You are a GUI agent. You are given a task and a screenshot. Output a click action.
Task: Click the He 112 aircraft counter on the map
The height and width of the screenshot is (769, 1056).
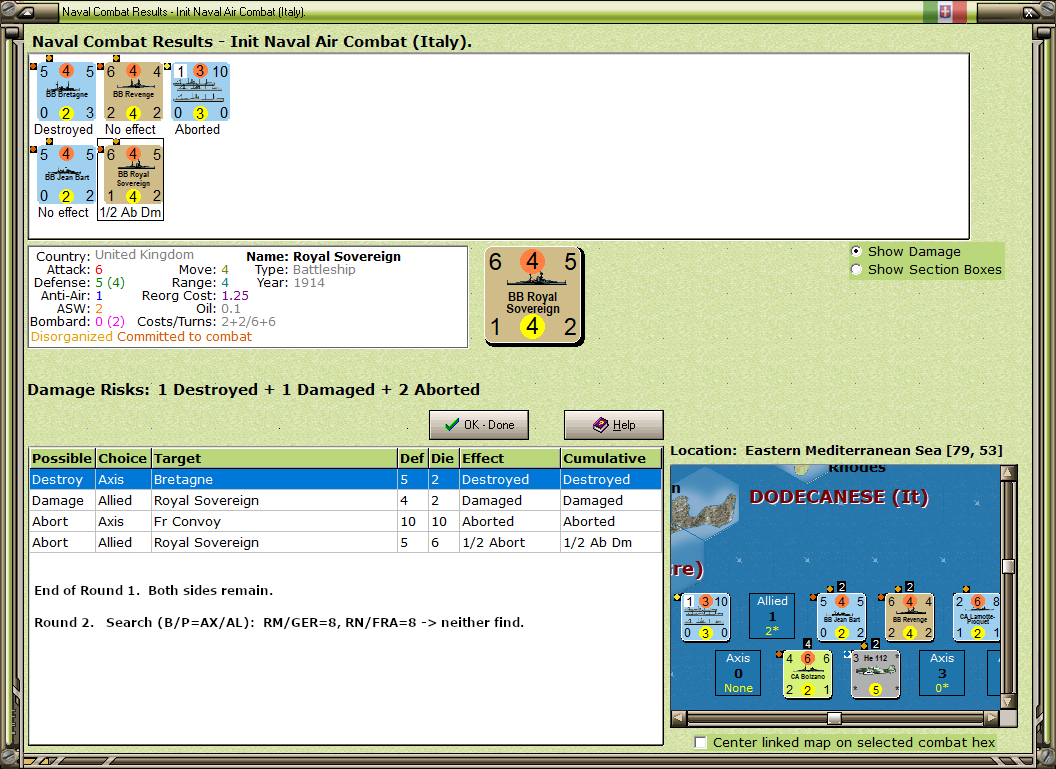(875, 673)
